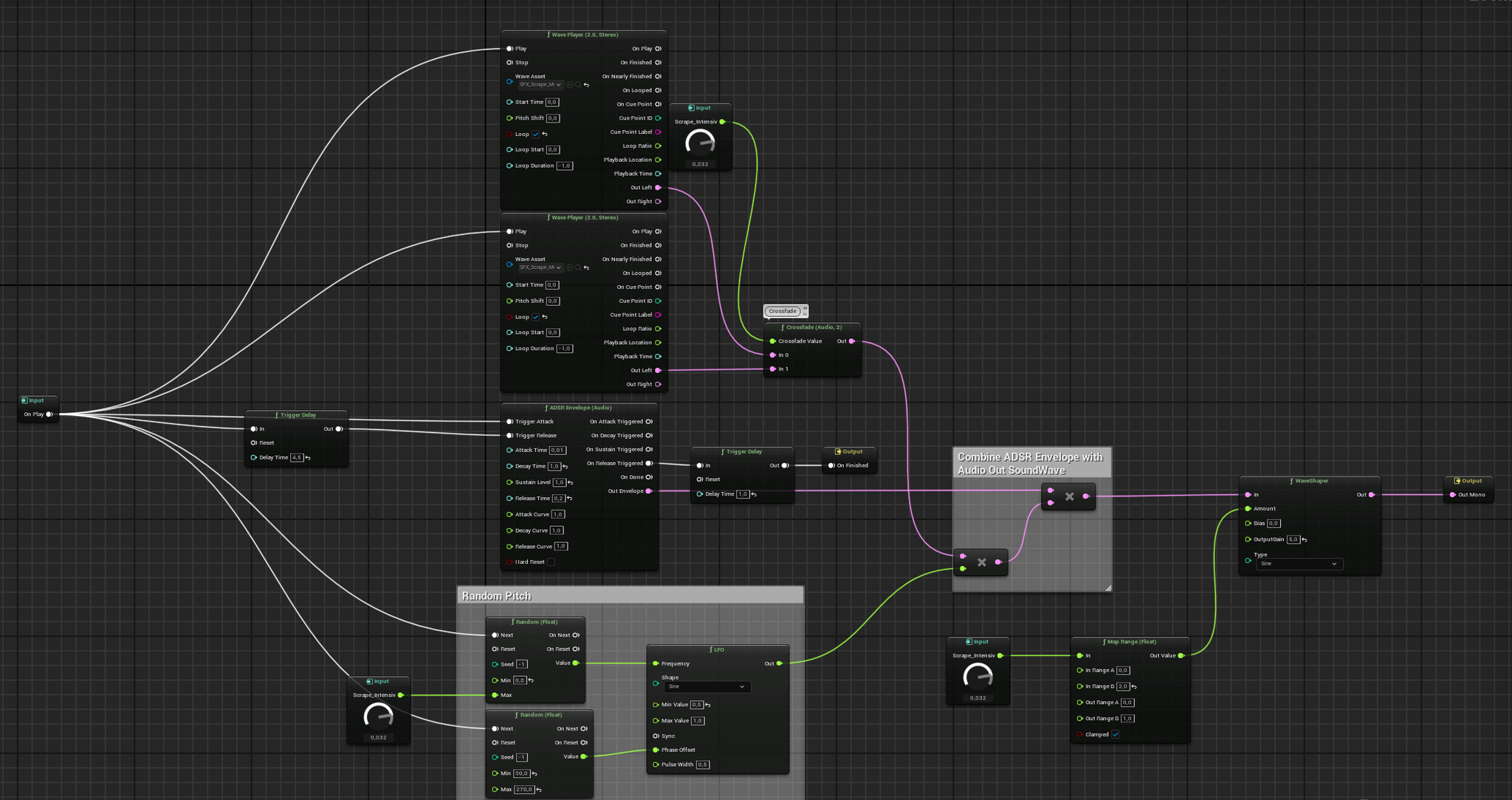The image size is (1512, 800).
Task: Select the LFO node title
Action: click(x=717, y=650)
